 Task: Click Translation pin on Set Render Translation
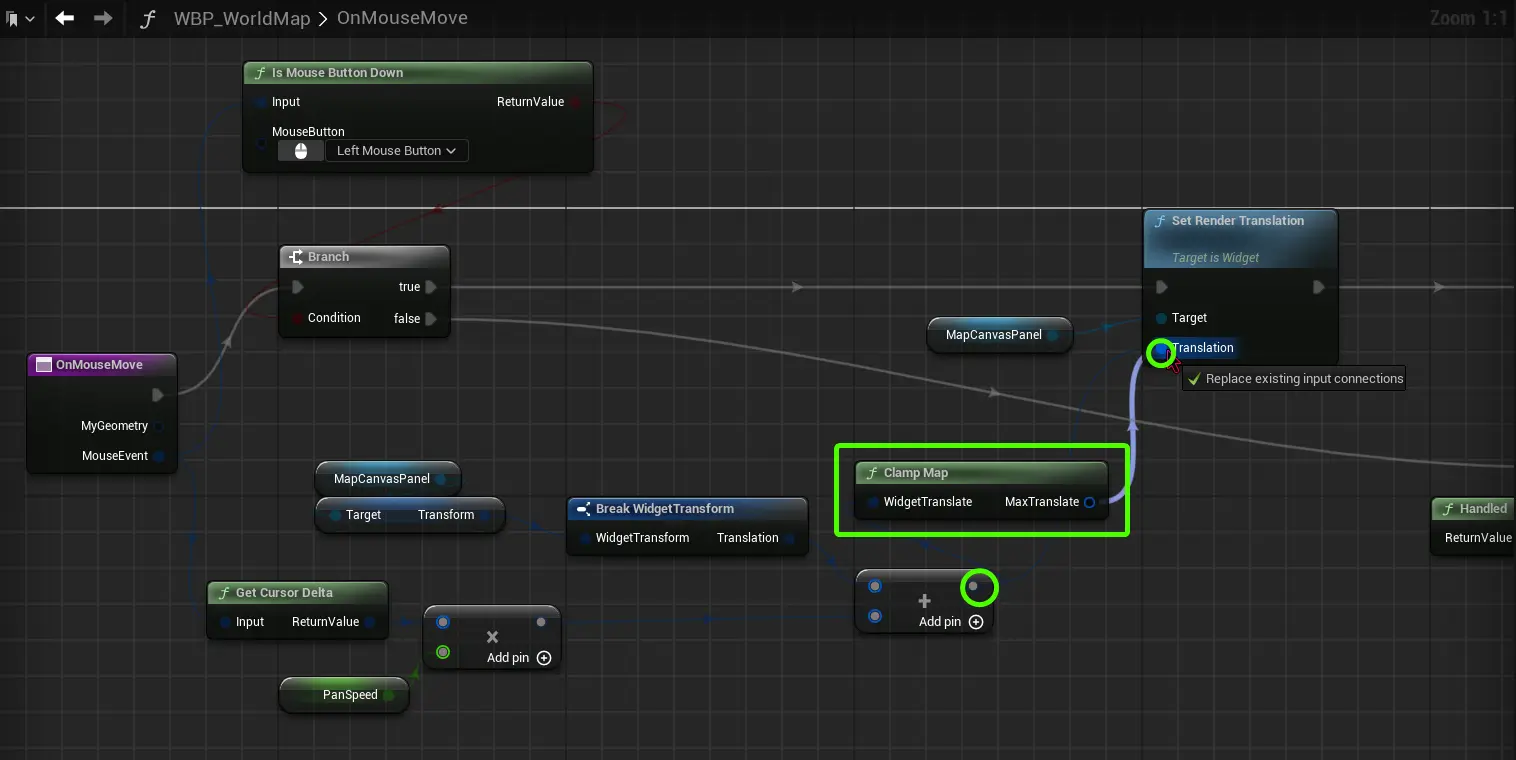click(1160, 349)
